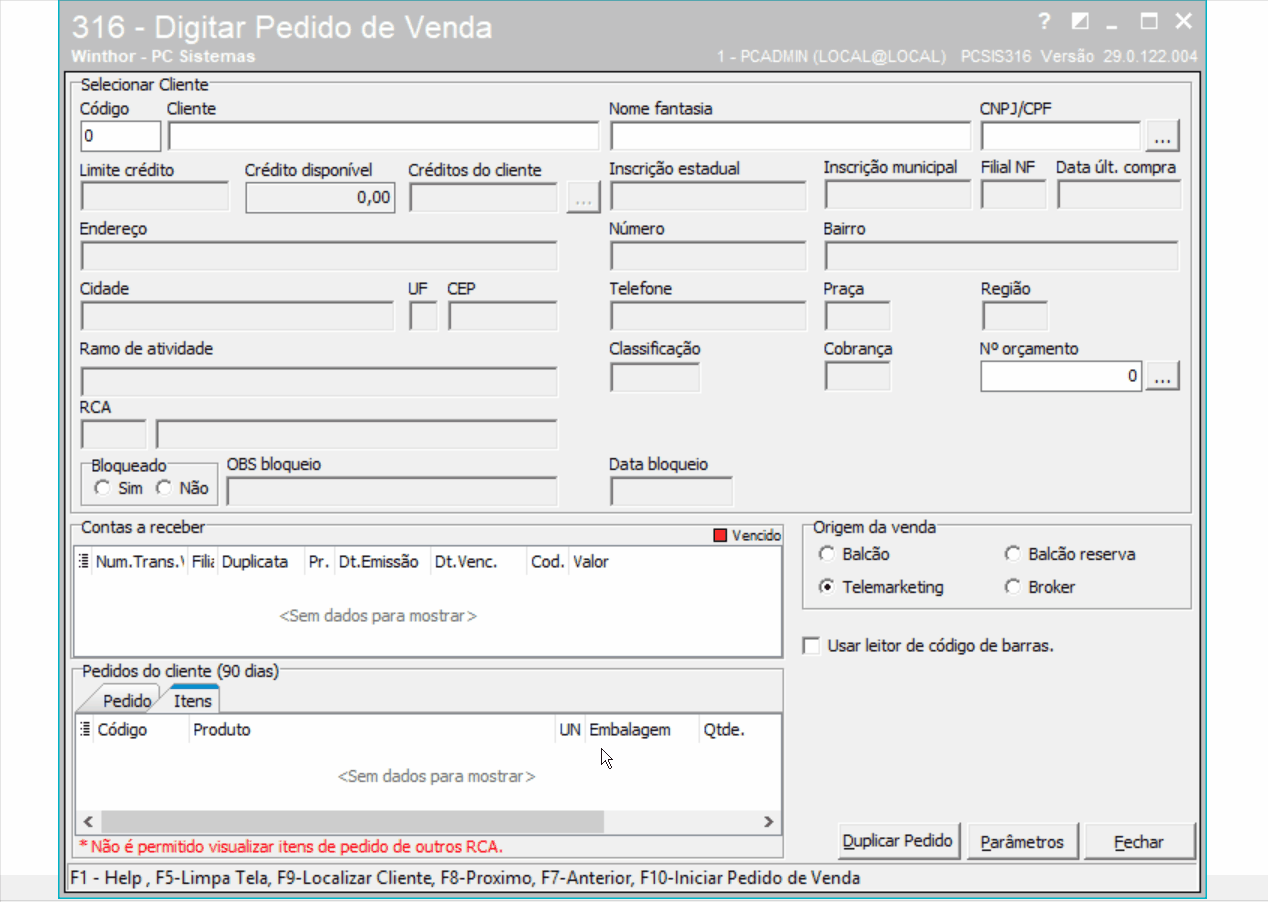Image resolution: width=1268 pixels, height=902 pixels.
Task: Sort by Qtde. column header
Action: [x=739, y=730]
